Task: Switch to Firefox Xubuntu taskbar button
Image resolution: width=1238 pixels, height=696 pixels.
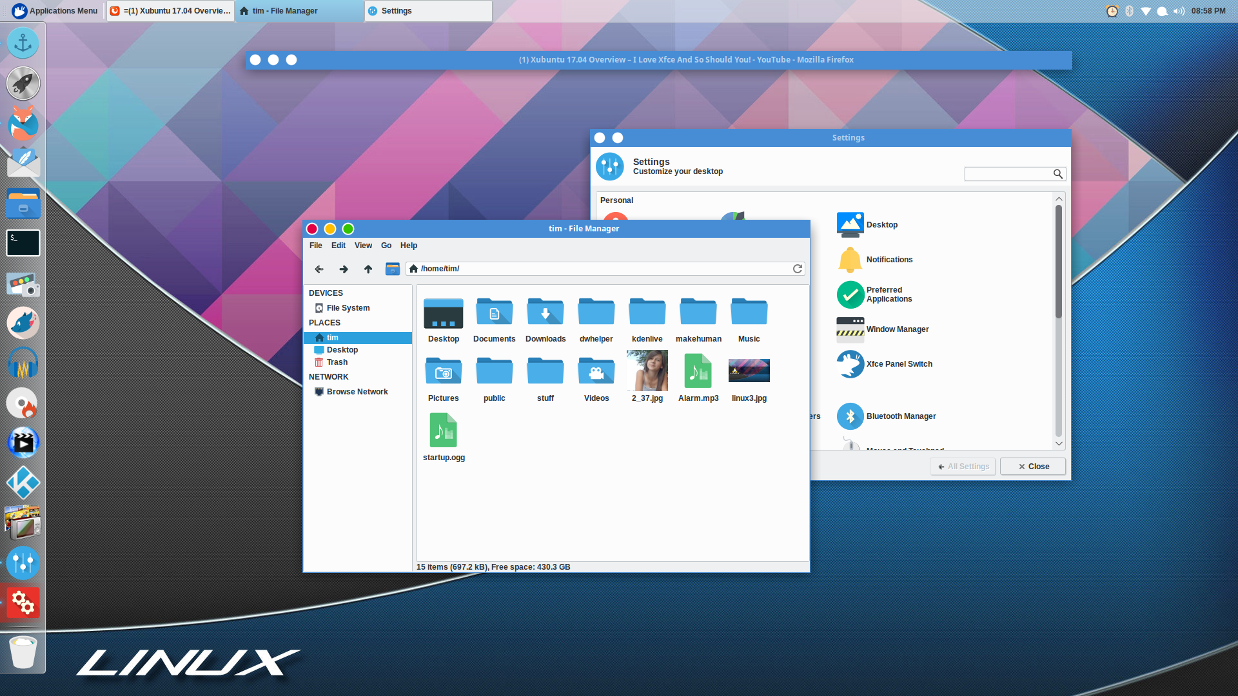Action: [170, 11]
